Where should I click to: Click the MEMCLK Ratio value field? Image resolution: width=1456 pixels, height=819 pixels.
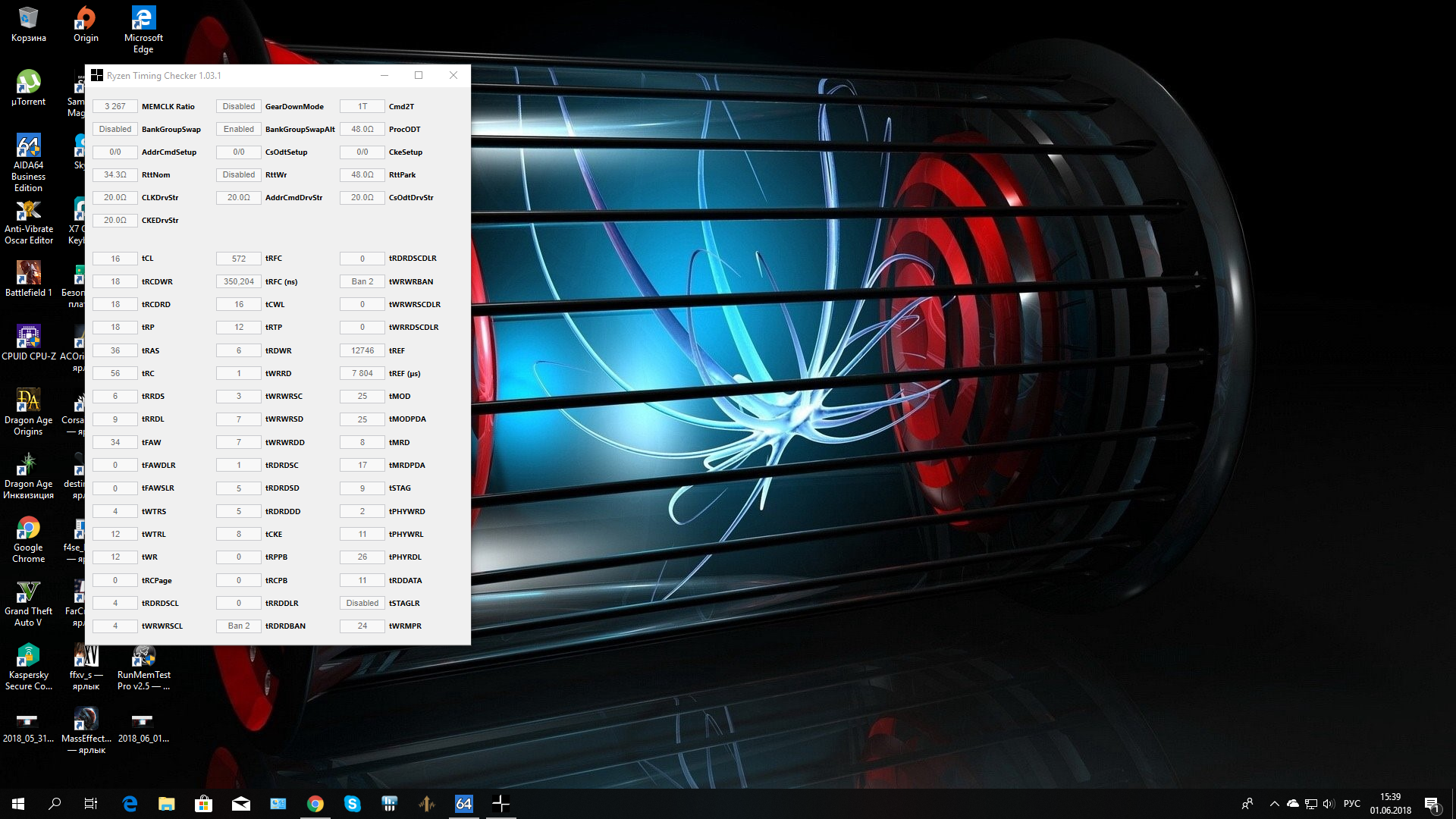[x=115, y=106]
